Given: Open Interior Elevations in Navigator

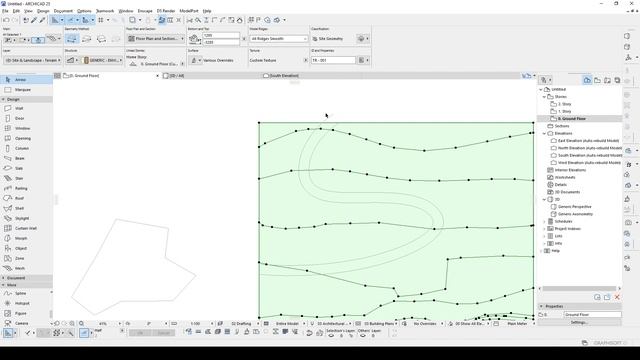Looking at the screenshot, I should click(570, 170).
